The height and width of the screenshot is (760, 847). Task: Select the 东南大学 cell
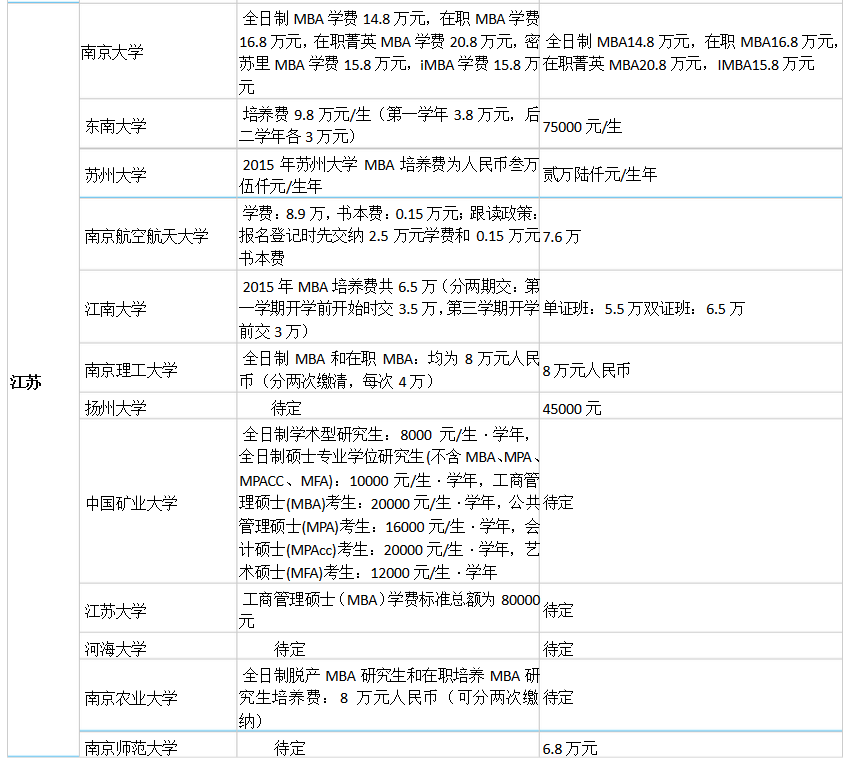(158, 124)
